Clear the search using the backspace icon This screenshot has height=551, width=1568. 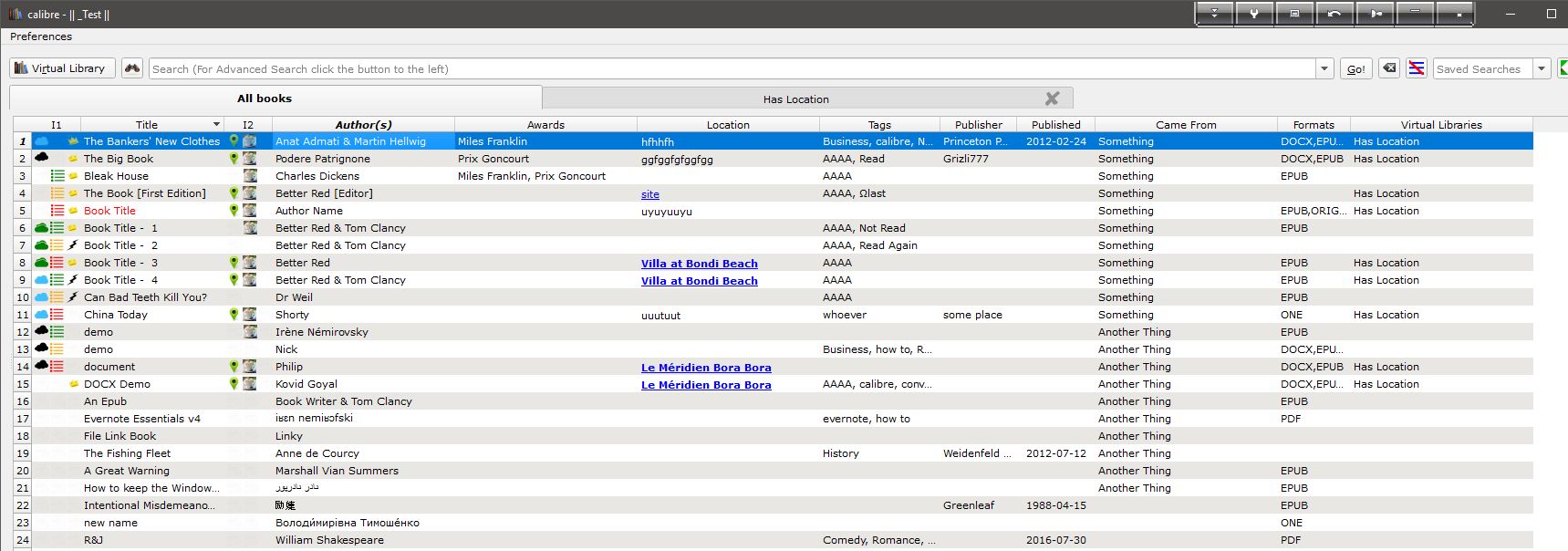(1388, 68)
